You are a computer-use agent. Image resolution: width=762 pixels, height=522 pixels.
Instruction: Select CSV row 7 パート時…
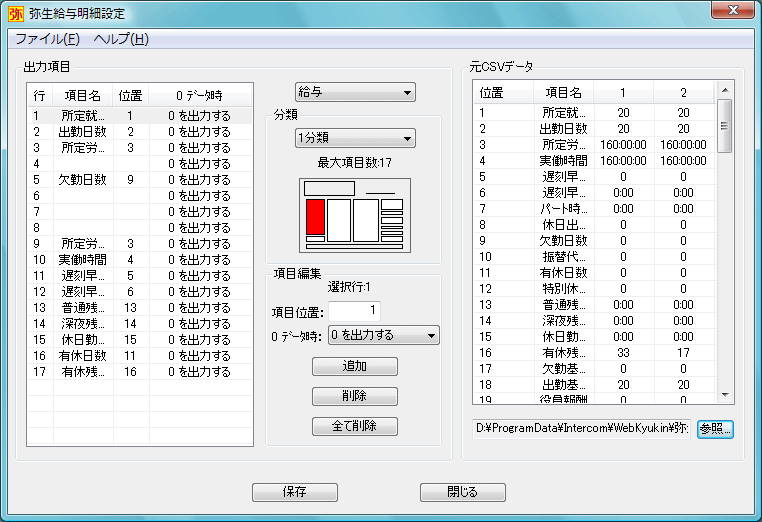pos(594,209)
